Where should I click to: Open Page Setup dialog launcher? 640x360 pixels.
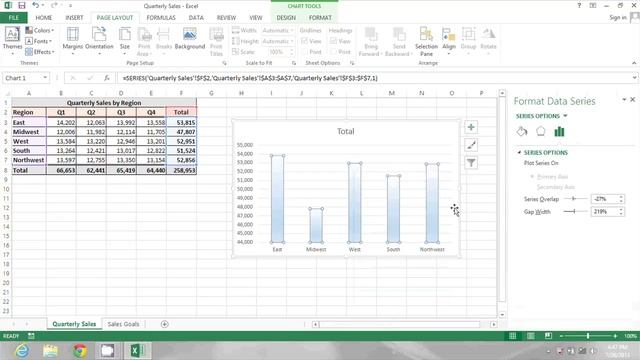(224, 63)
